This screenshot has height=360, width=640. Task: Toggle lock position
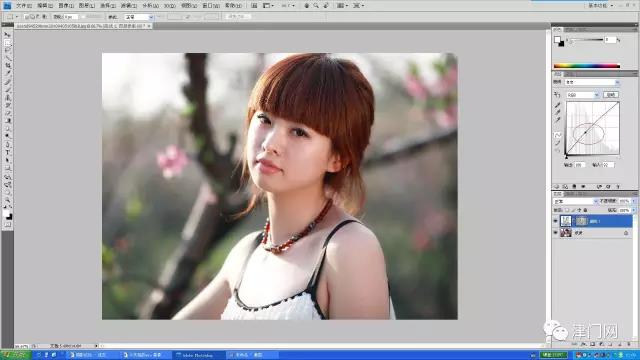click(x=580, y=210)
